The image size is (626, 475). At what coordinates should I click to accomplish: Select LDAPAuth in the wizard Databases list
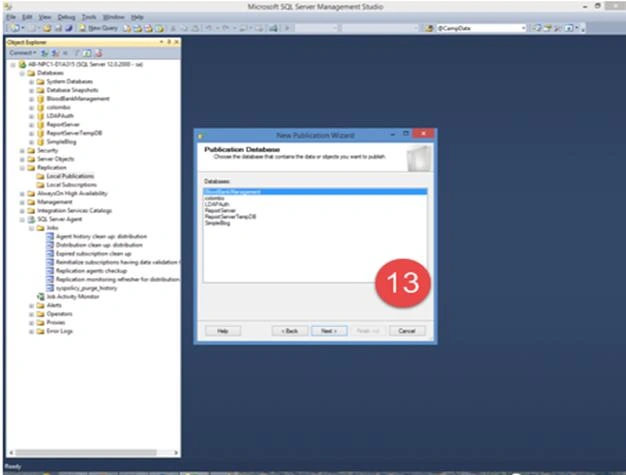pos(315,204)
